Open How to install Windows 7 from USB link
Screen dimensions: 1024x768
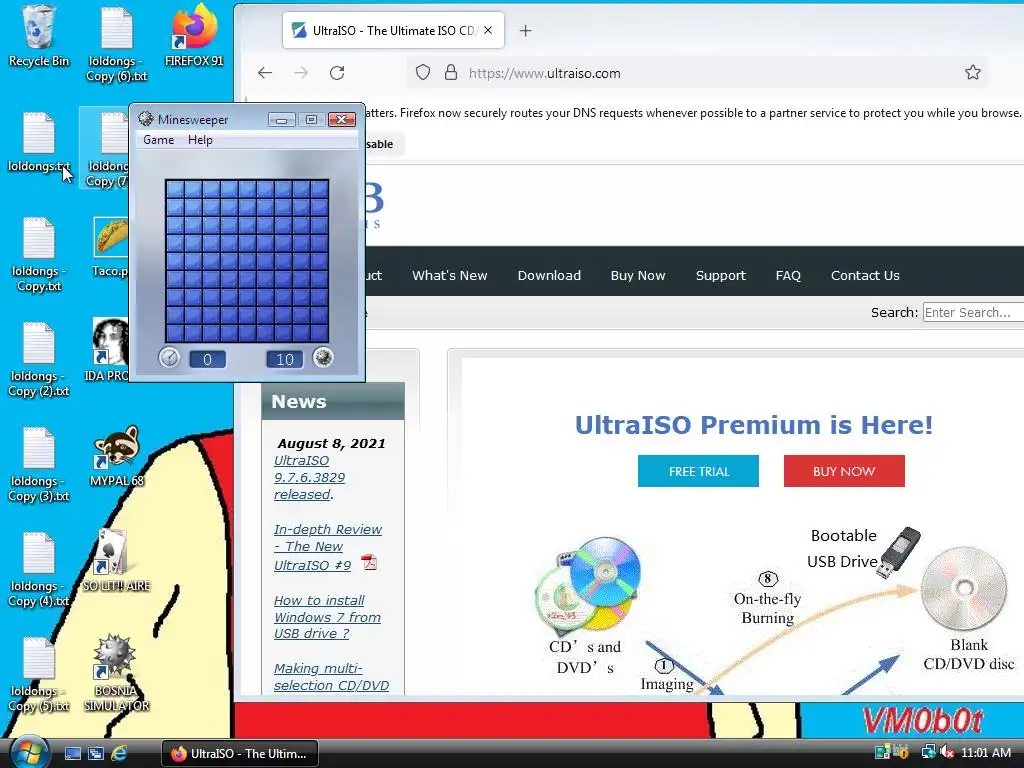tap(327, 616)
